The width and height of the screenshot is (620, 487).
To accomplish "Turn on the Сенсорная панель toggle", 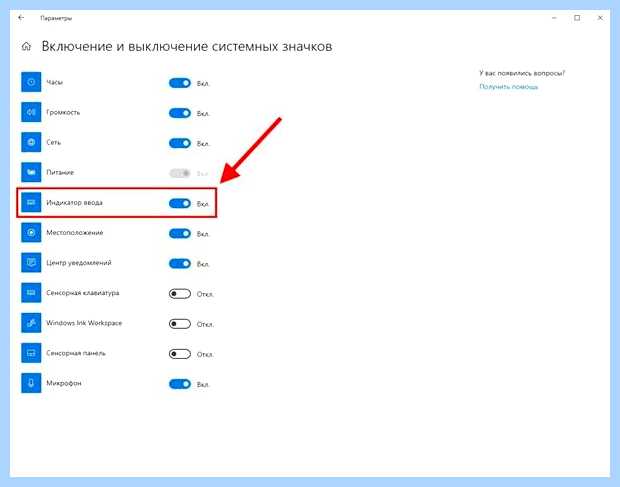I will click(x=180, y=354).
